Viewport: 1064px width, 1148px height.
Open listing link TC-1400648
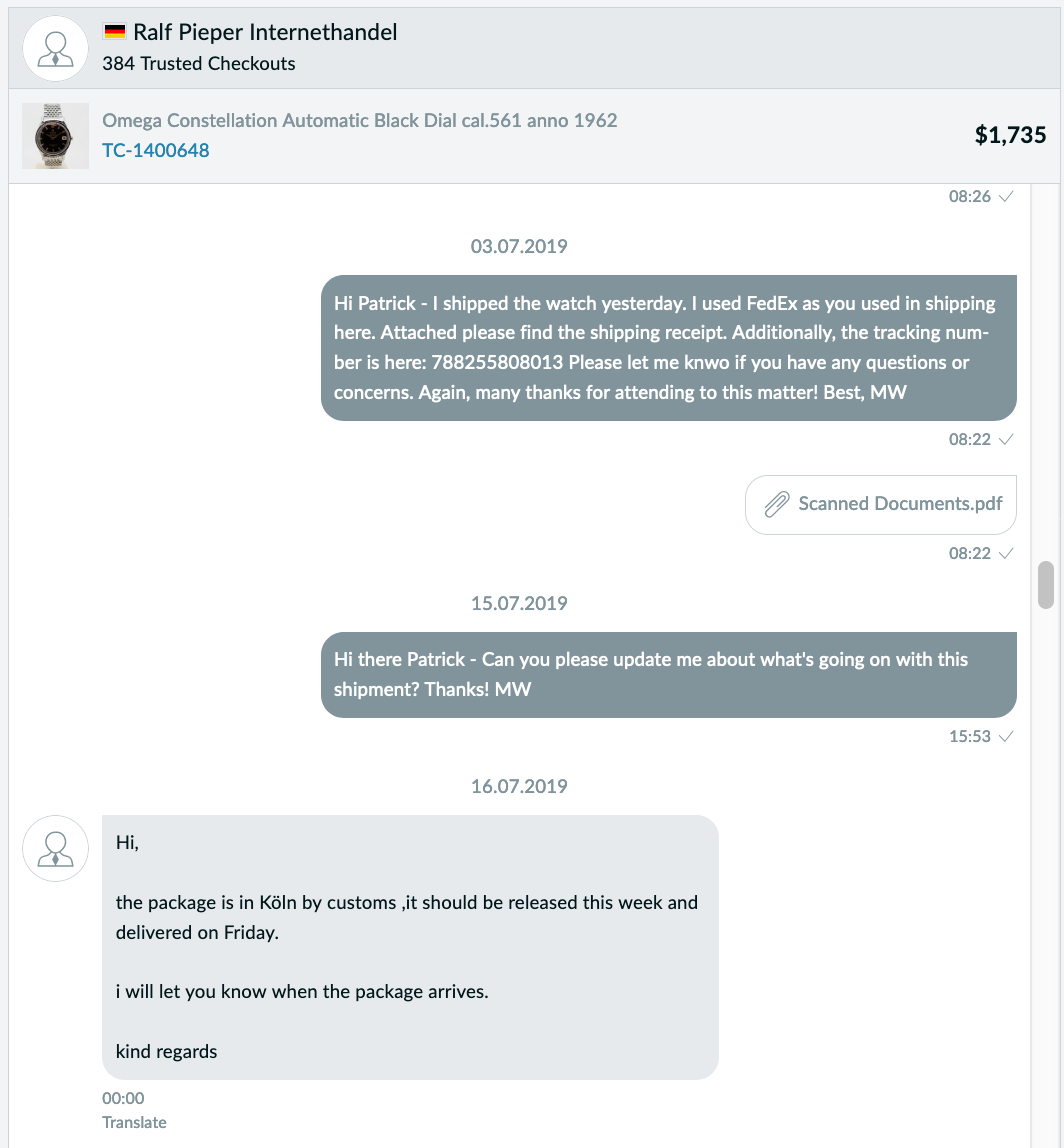(x=155, y=150)
